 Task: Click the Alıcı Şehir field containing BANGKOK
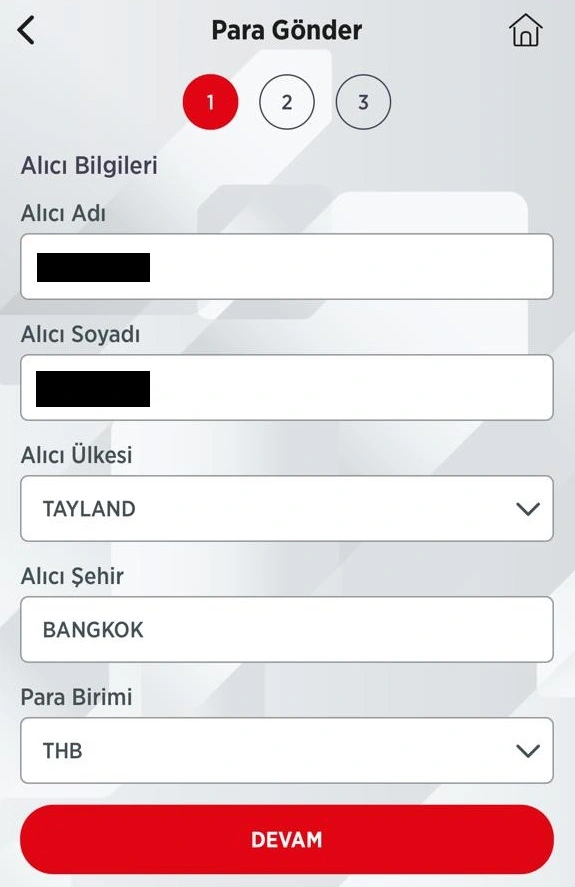287,630
